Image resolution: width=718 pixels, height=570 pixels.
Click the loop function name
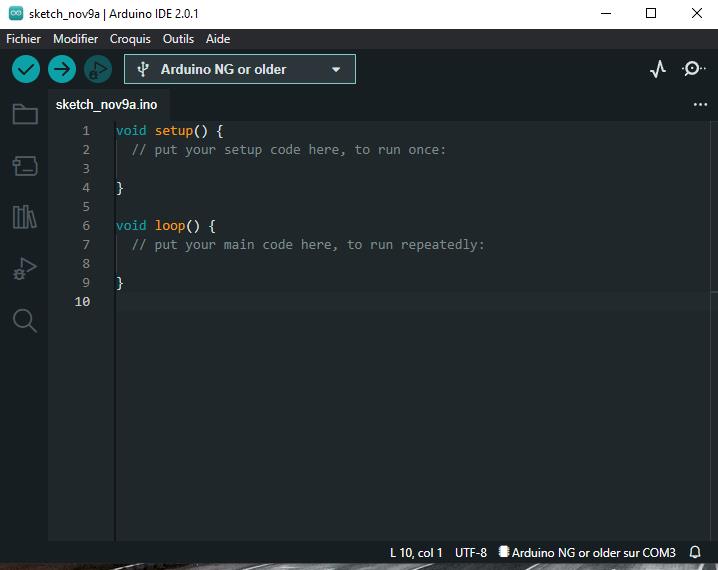pyautogui.click(x=170, y=226)
